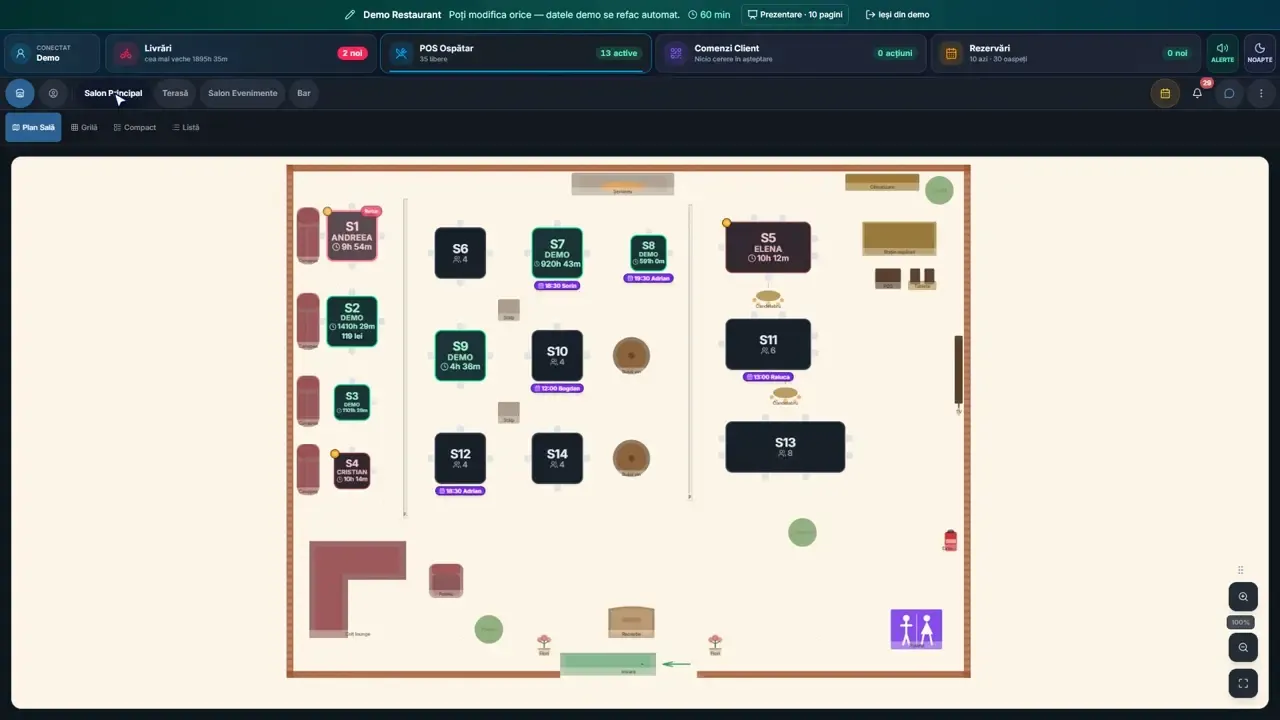The width and height of the screenshot is (1280, 720).
Task: Select table S13 with 8 seats
Action: point(785,447)
